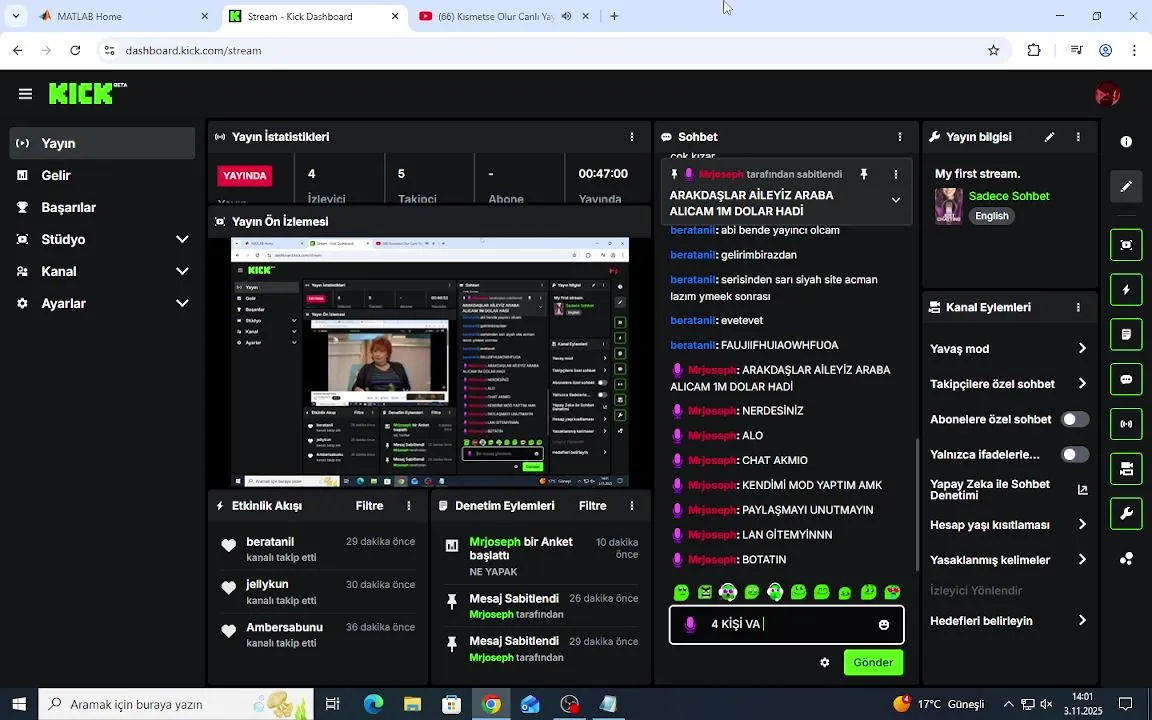
Task: Open a new browser tab
Action: [614, 16]
